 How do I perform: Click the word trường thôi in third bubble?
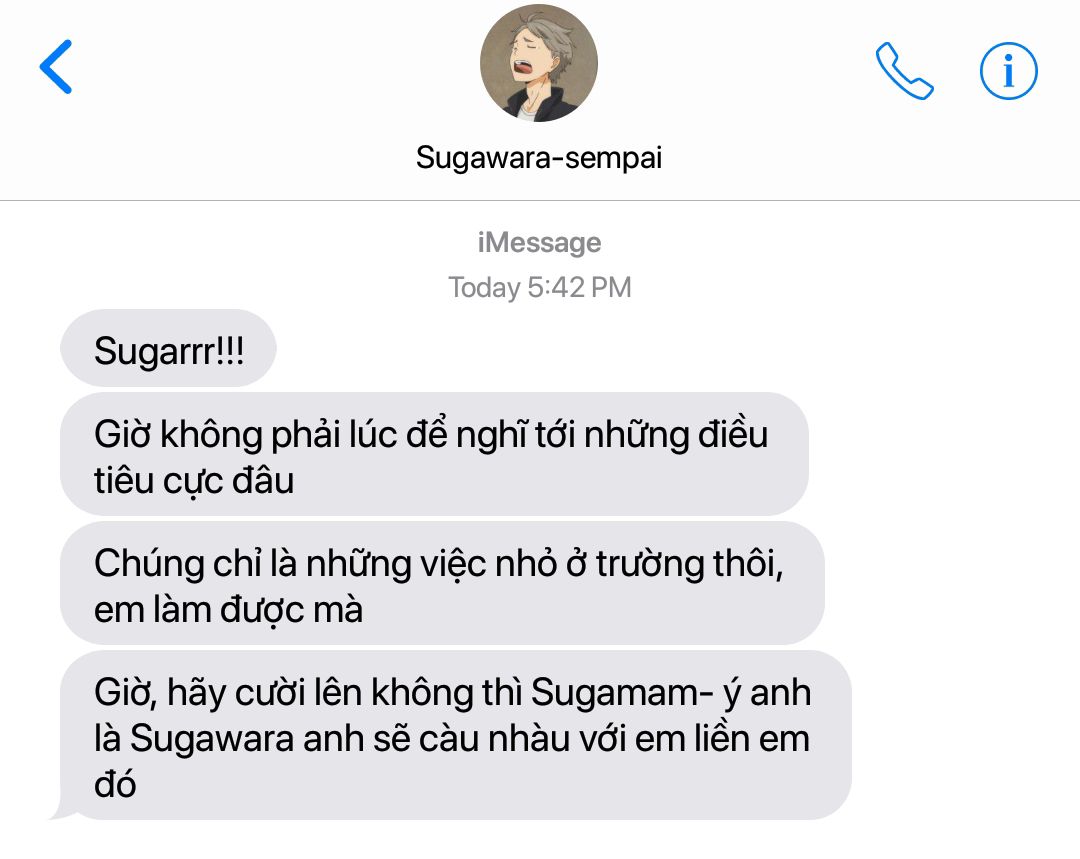coord(689,563)
